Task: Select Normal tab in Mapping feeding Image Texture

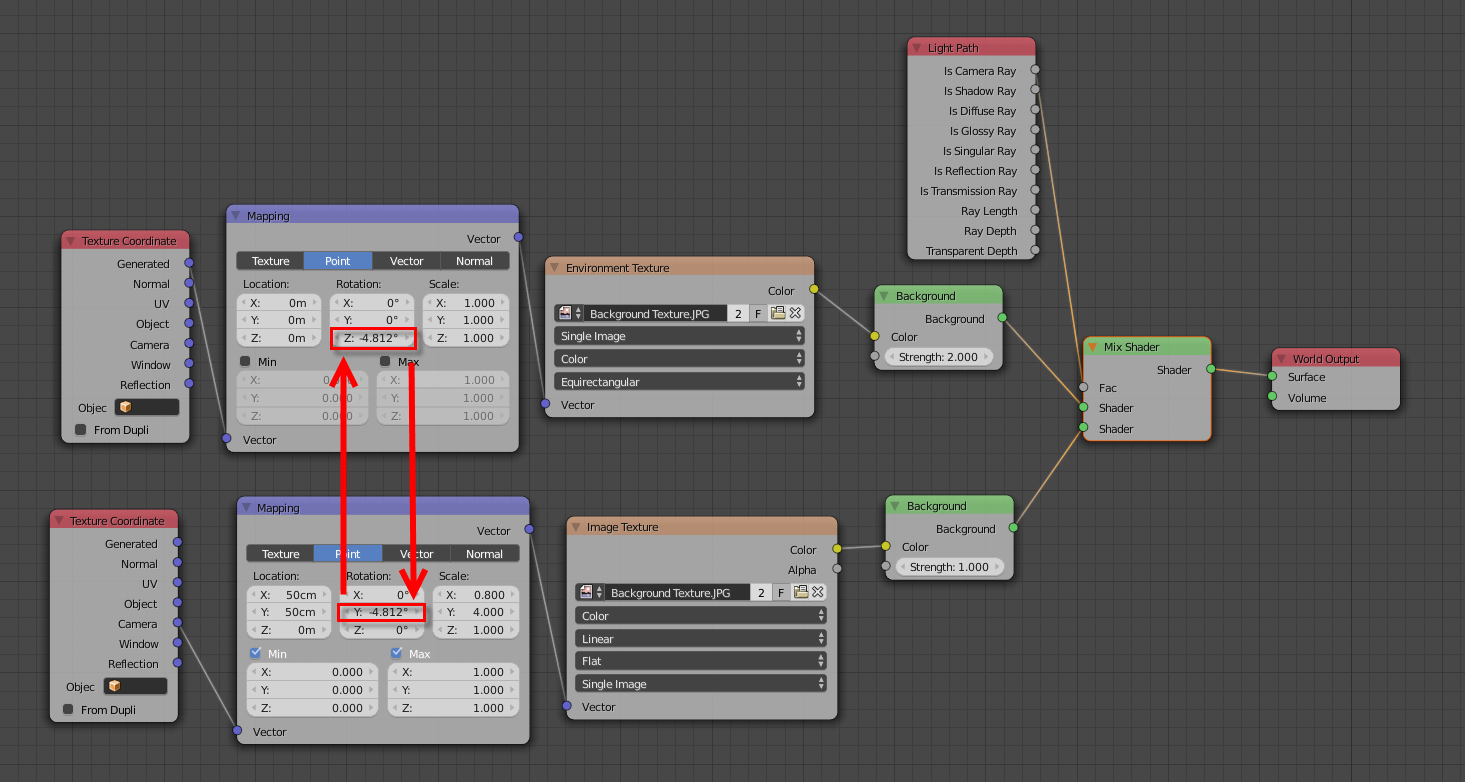Action: 484,554
